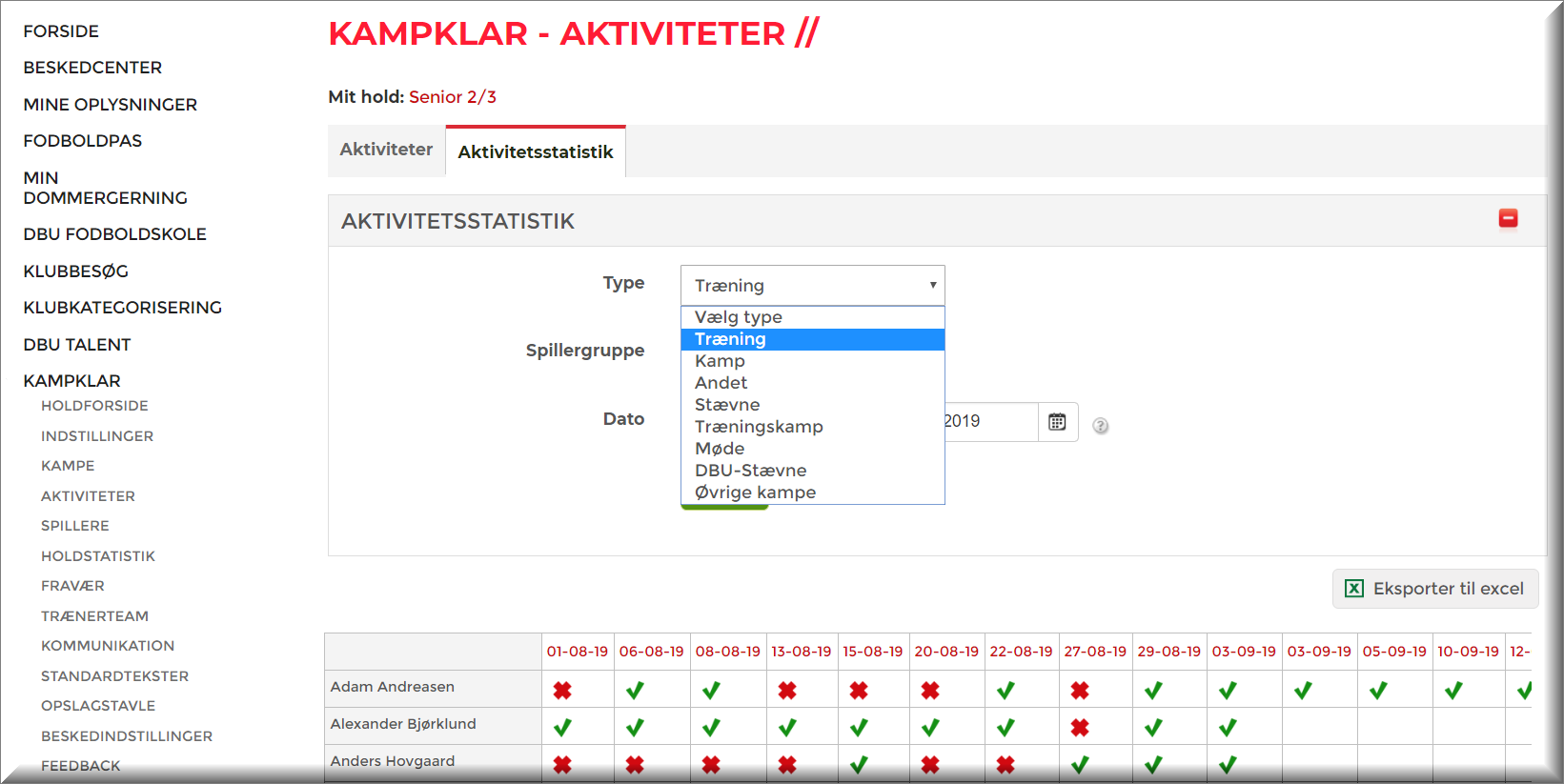1564x784 pixels.
Task: Open FODBOLDPAS menu item
Action: click(x=83, y=141)
